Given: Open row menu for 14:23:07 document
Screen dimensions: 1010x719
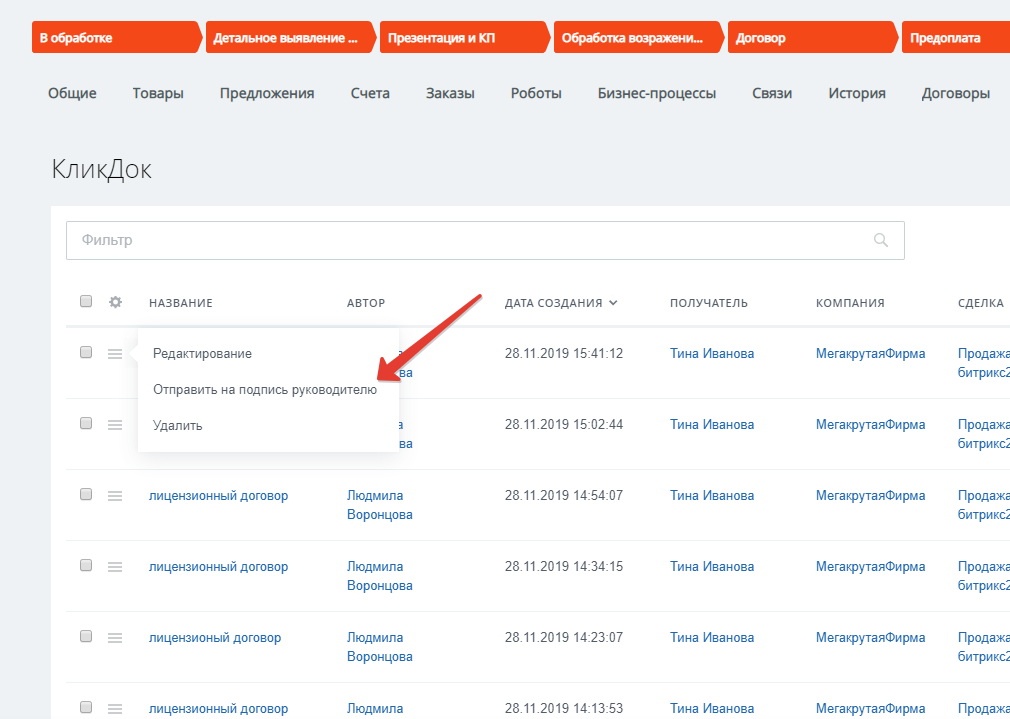Looking at the screenshot, I should (x=115, y=638).
